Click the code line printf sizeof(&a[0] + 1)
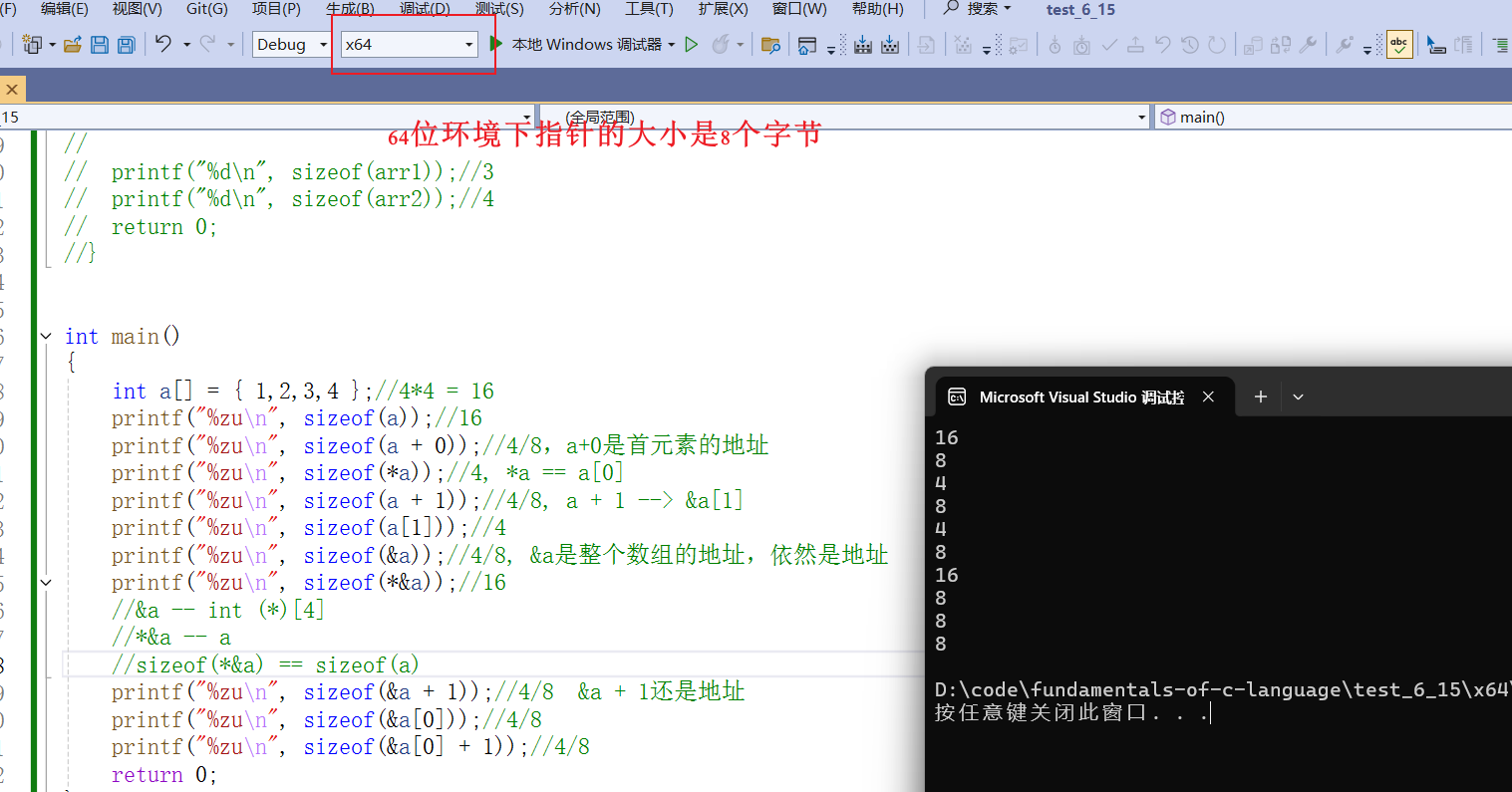The image size is (1512, 792). click(350, 747)
